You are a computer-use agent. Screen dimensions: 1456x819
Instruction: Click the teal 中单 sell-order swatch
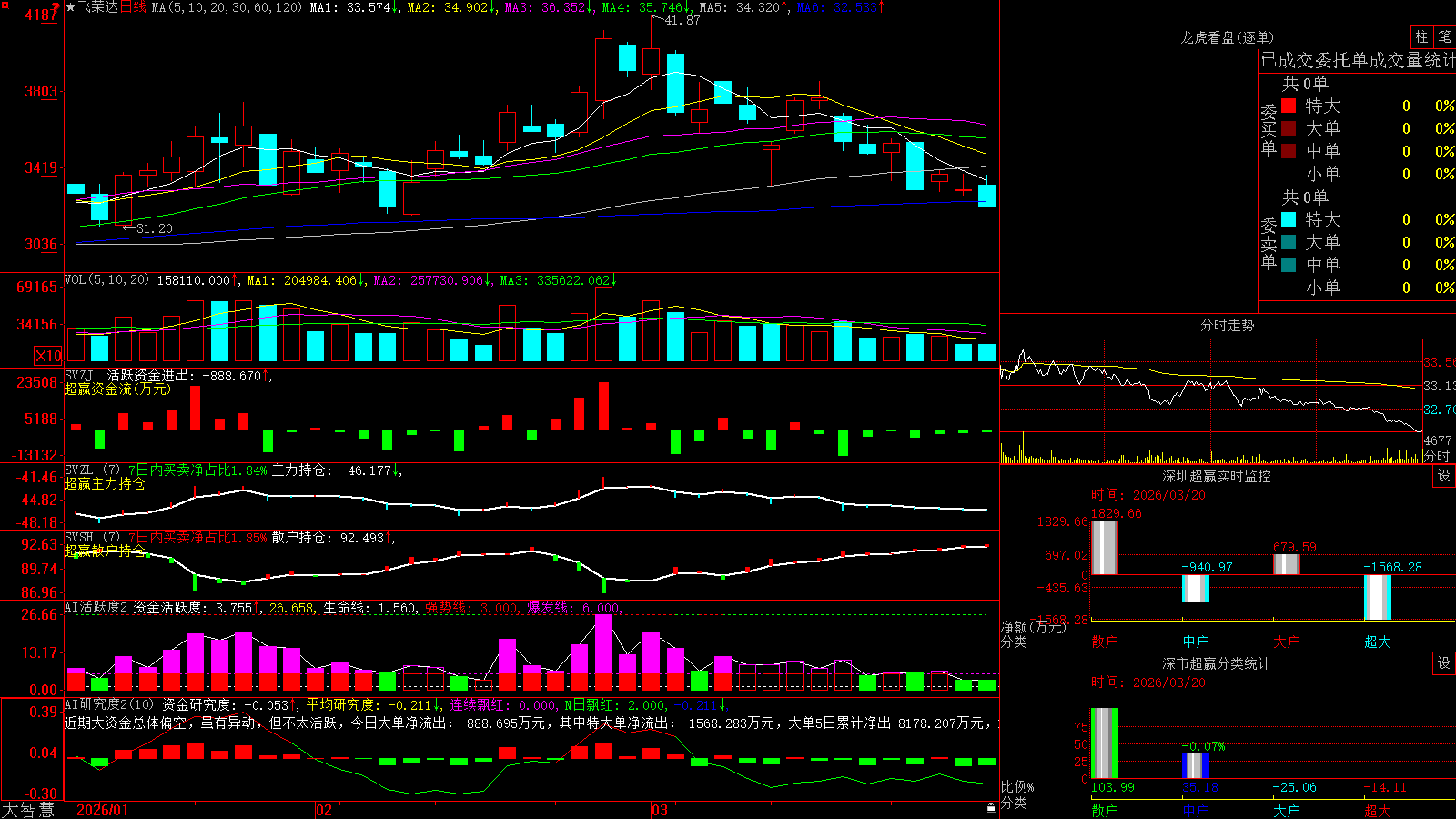tap(1289, 265)
